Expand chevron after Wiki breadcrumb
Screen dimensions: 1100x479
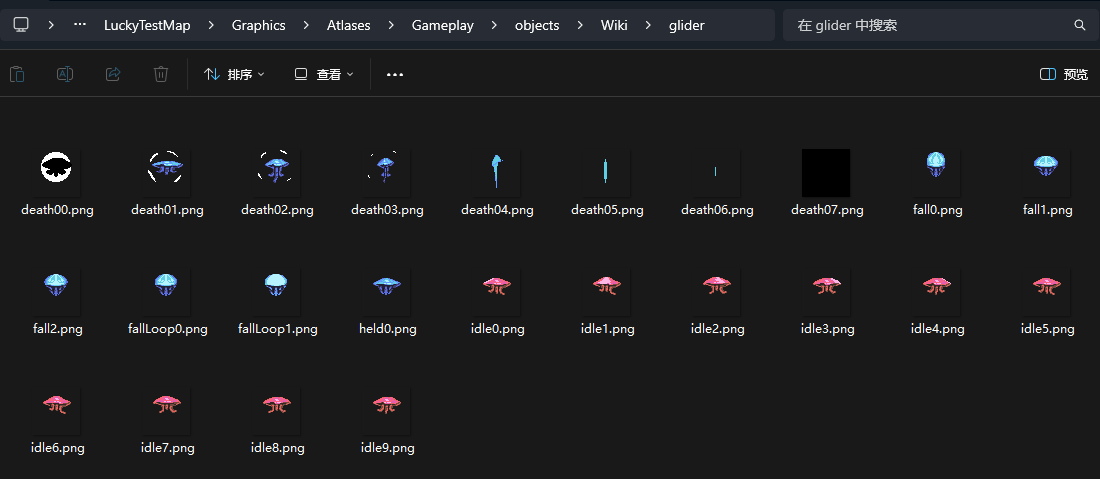(648, 25)
